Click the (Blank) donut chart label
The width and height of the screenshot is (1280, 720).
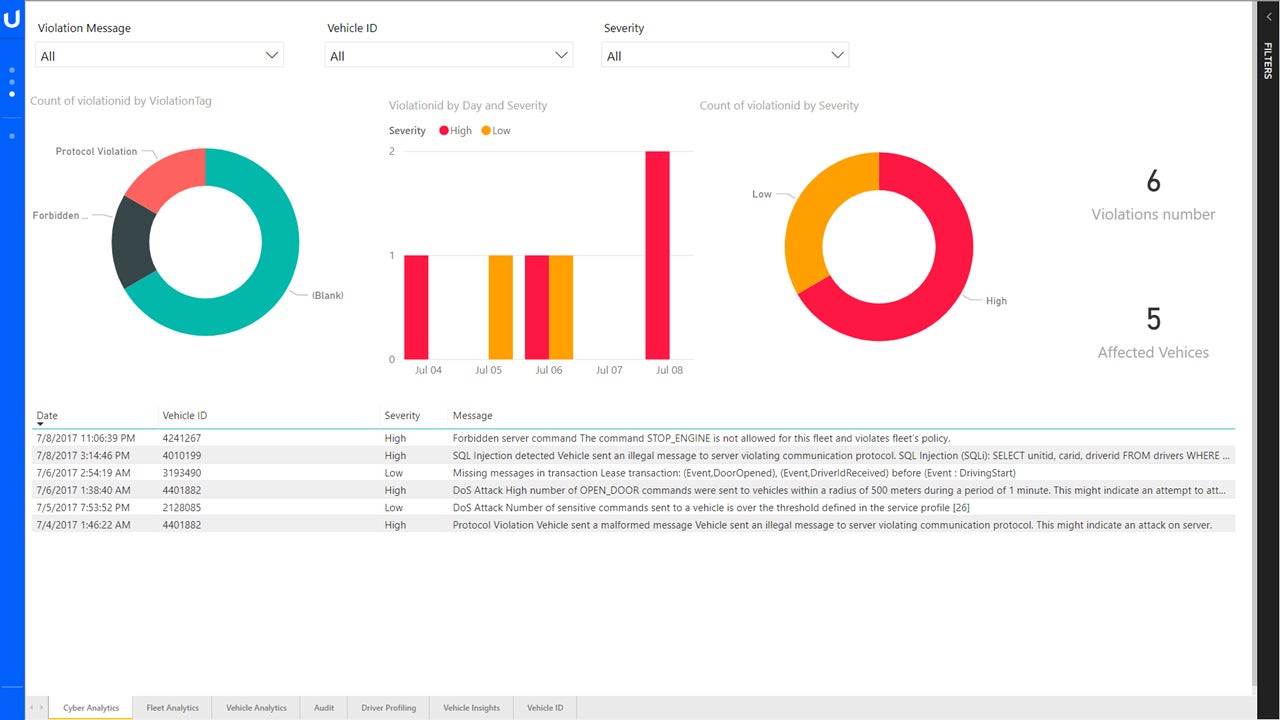(x=327, y=295)
